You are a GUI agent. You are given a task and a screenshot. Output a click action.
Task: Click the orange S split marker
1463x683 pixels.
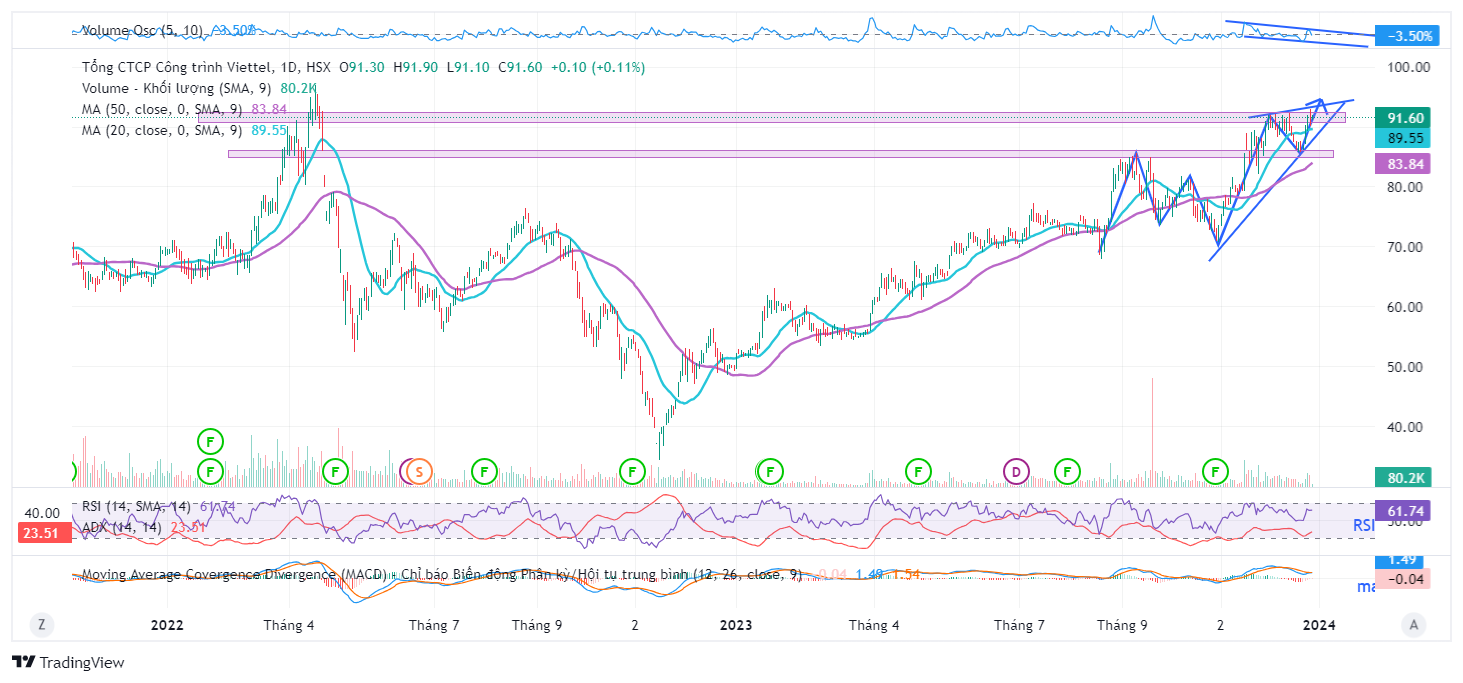point(420,470)
